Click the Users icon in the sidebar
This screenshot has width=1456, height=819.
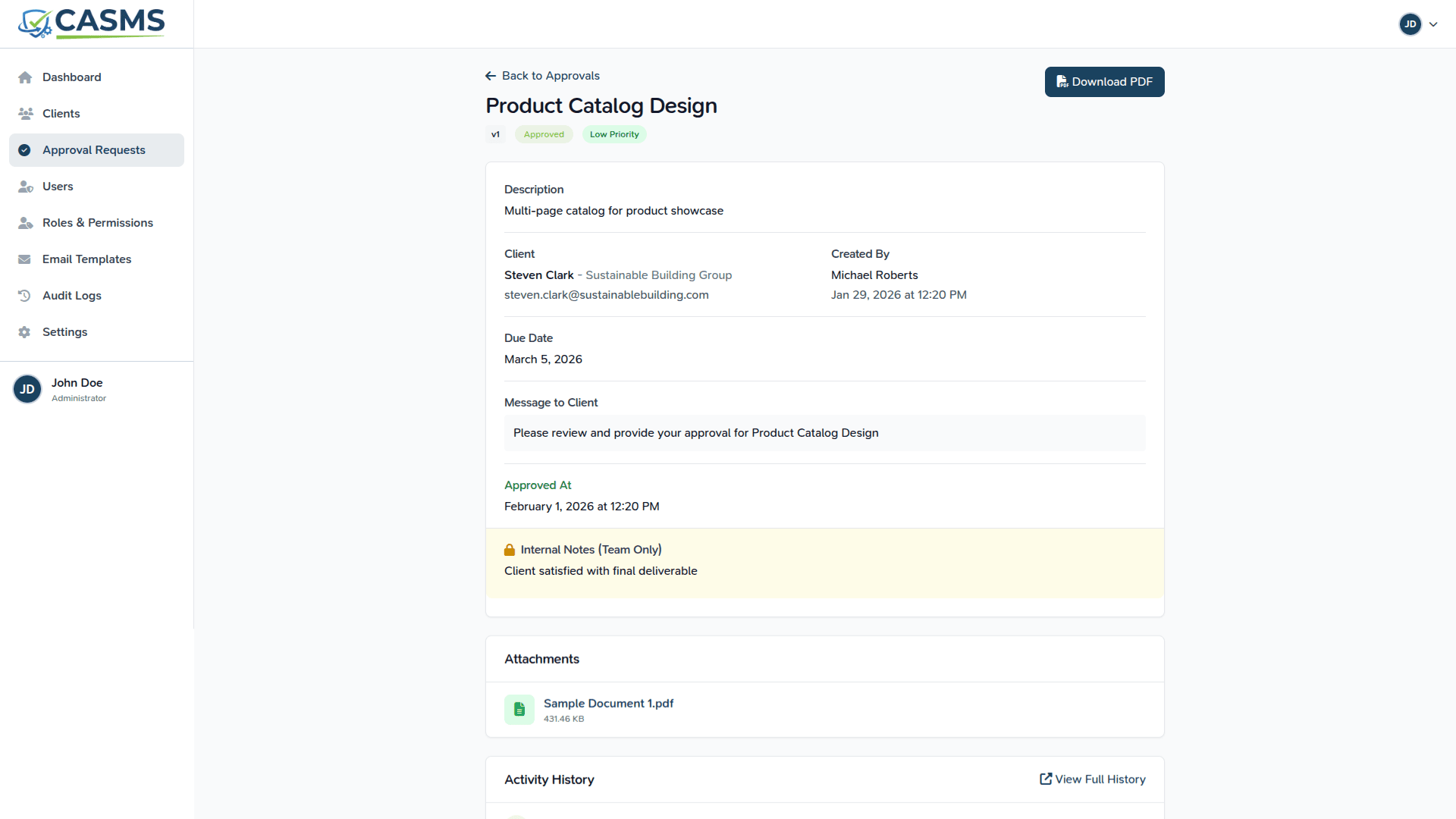(25, 187)
